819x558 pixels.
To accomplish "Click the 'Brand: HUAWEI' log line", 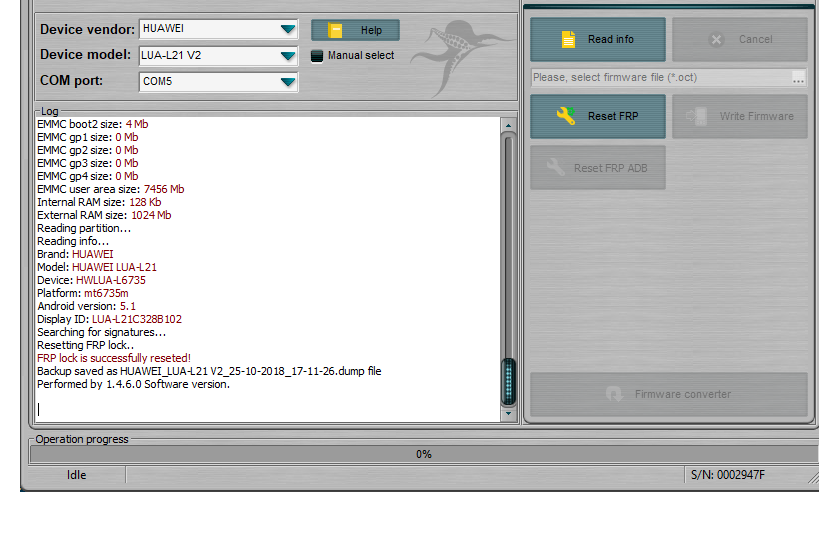I will [75, 254].
